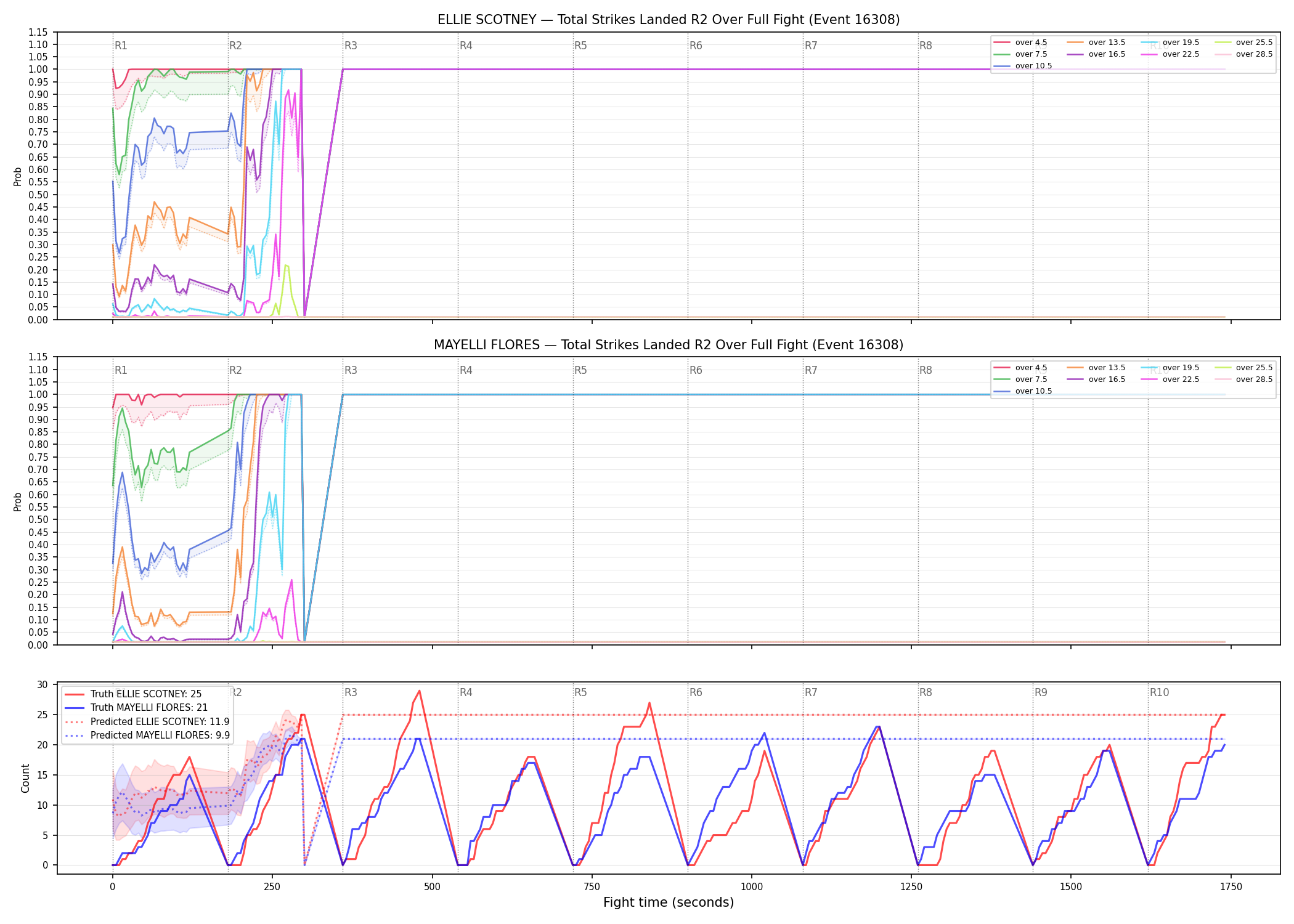Click the R9 round label in the Count chart
The width and height of the screenshot is (1294, 924).
[1041, 692]
